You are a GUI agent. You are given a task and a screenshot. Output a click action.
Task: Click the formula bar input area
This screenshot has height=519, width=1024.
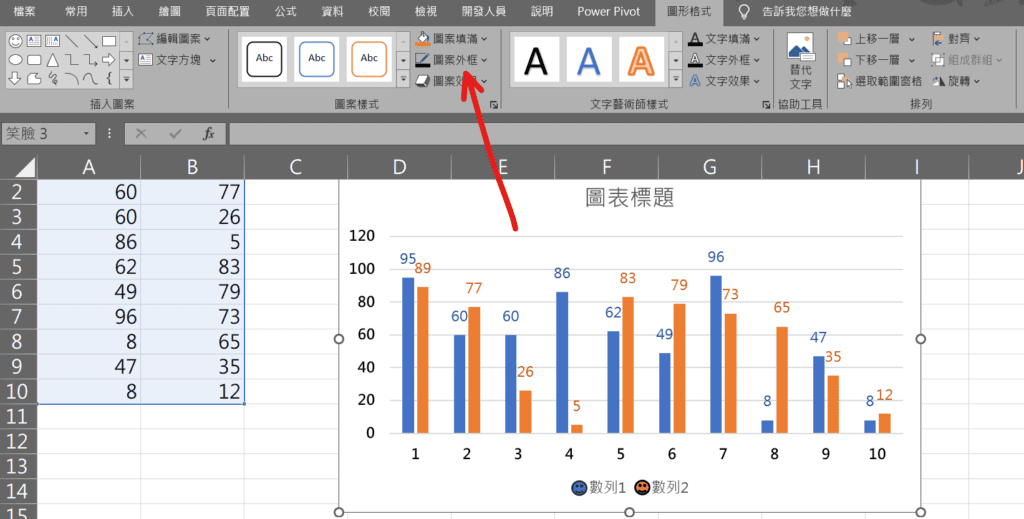pos(626,134)
